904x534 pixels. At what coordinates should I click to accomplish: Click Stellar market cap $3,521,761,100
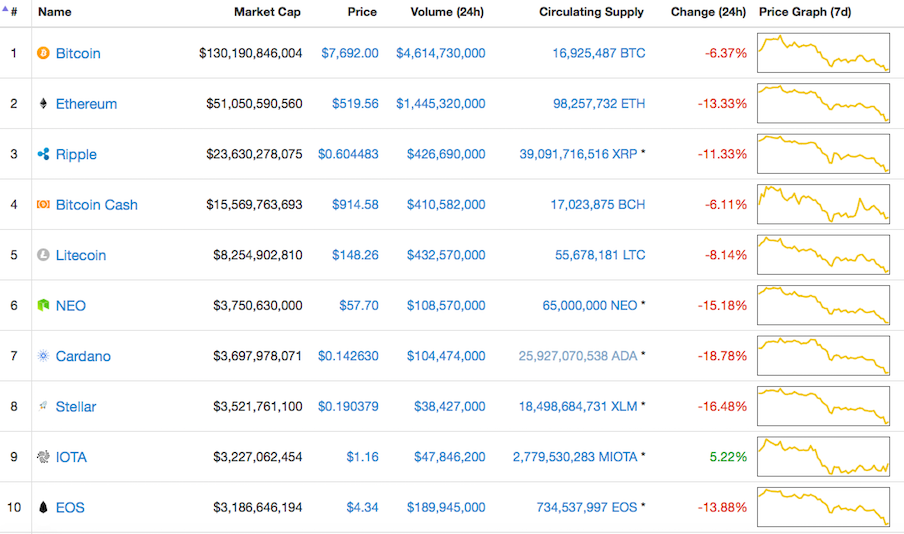(258, 407)
